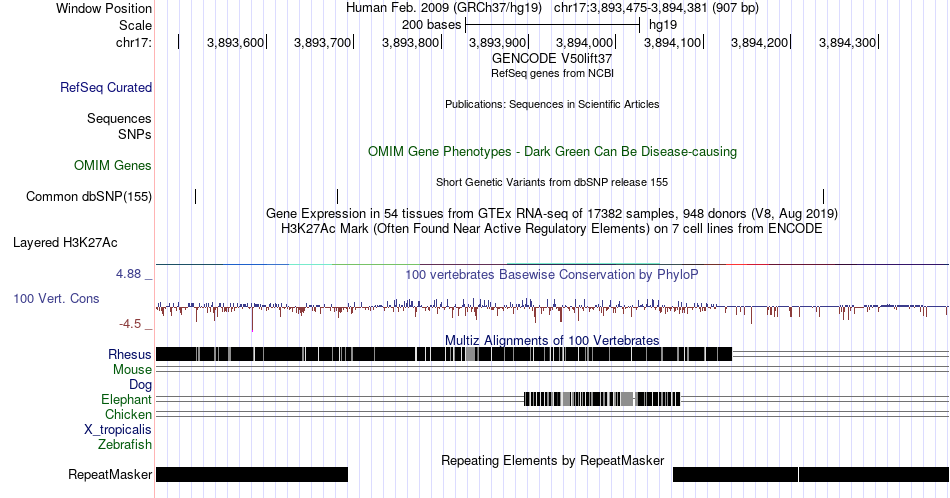Select the Layered H3K27Ac track label
950x498 pixels.
coord(65,242)
